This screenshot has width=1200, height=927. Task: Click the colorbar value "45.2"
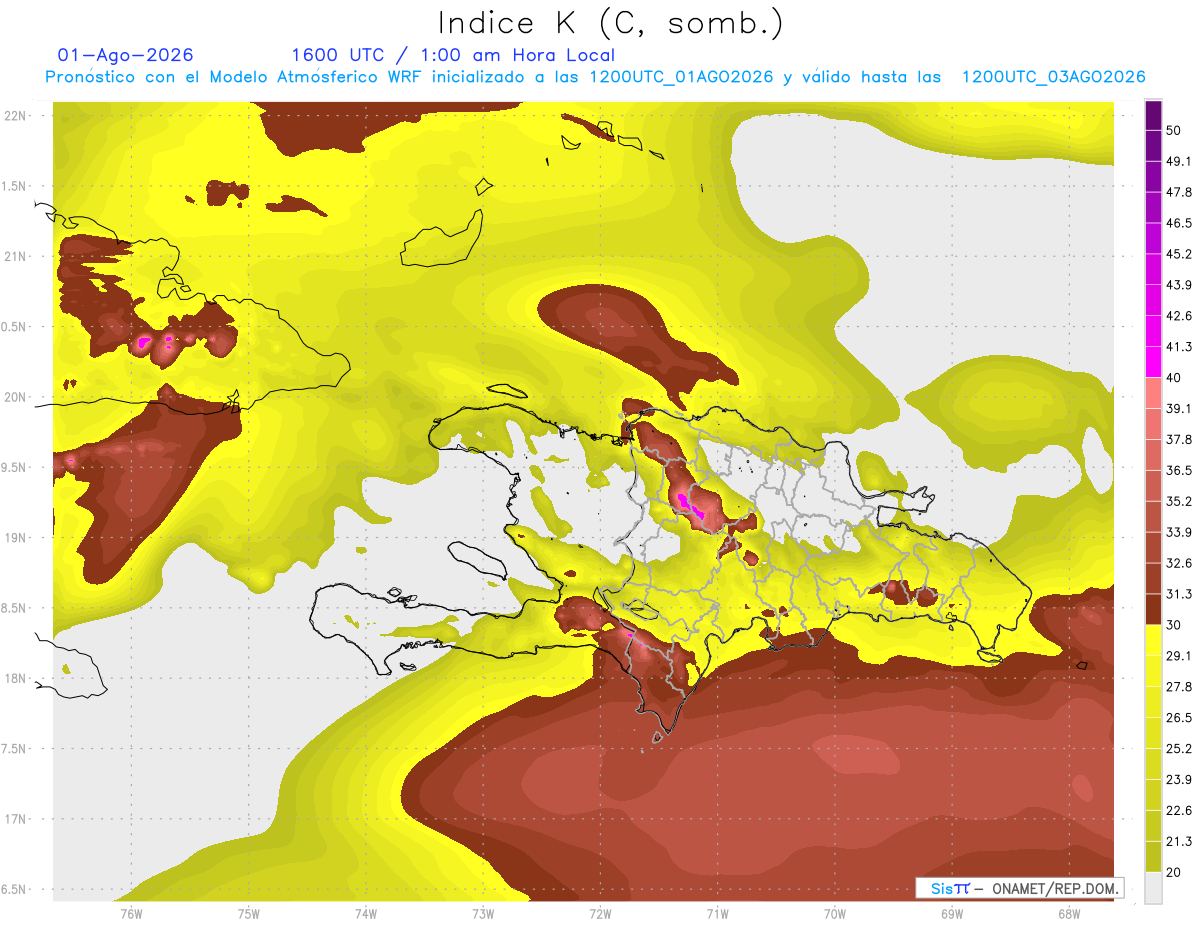click(1179, 254)
